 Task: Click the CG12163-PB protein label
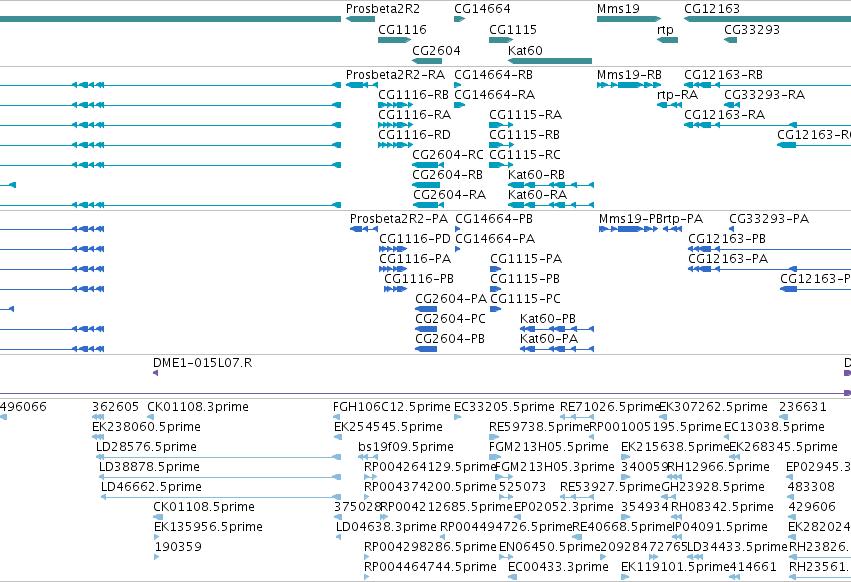coord(727,239)
